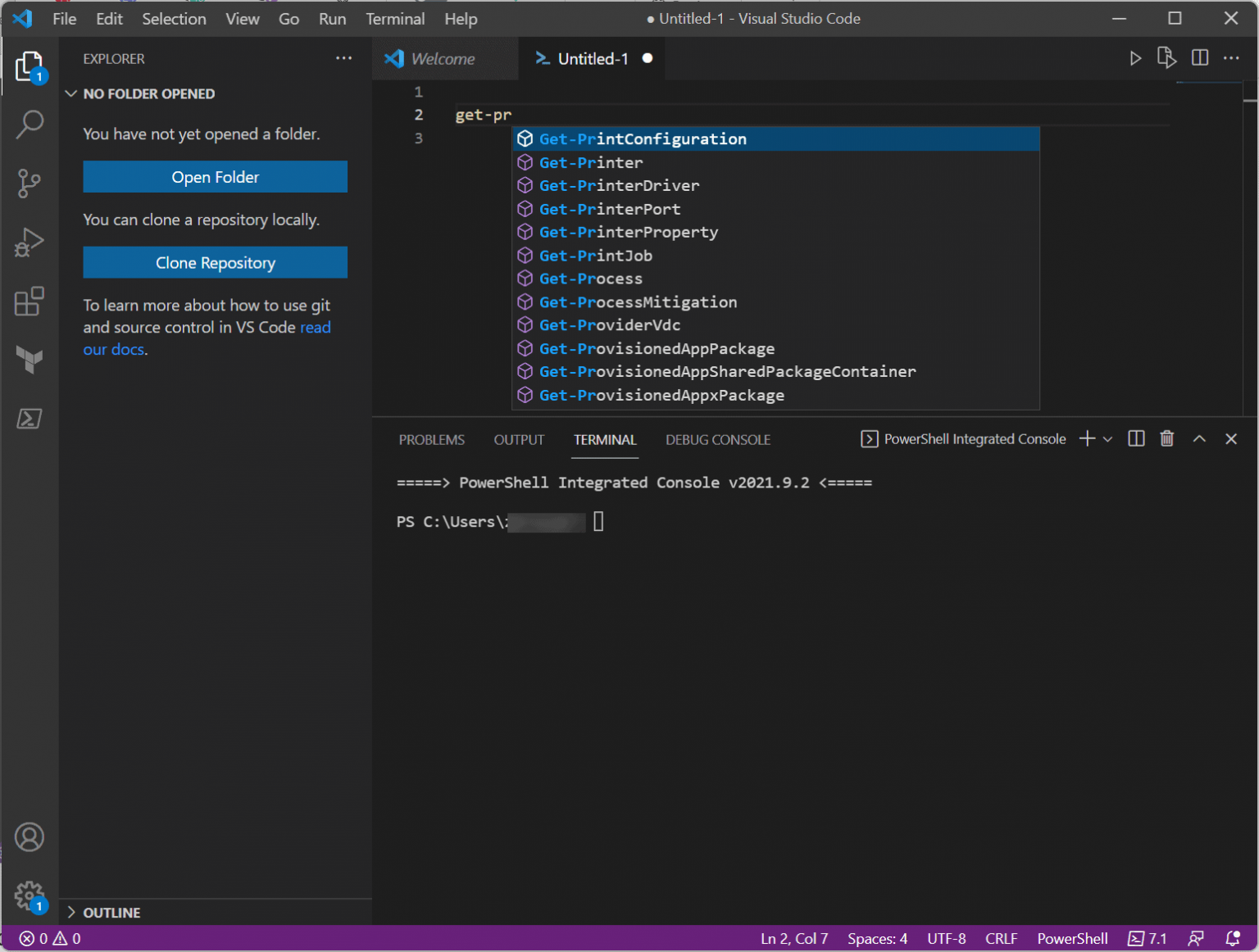Kill the terminal with trash icon

pos(1167,439)
